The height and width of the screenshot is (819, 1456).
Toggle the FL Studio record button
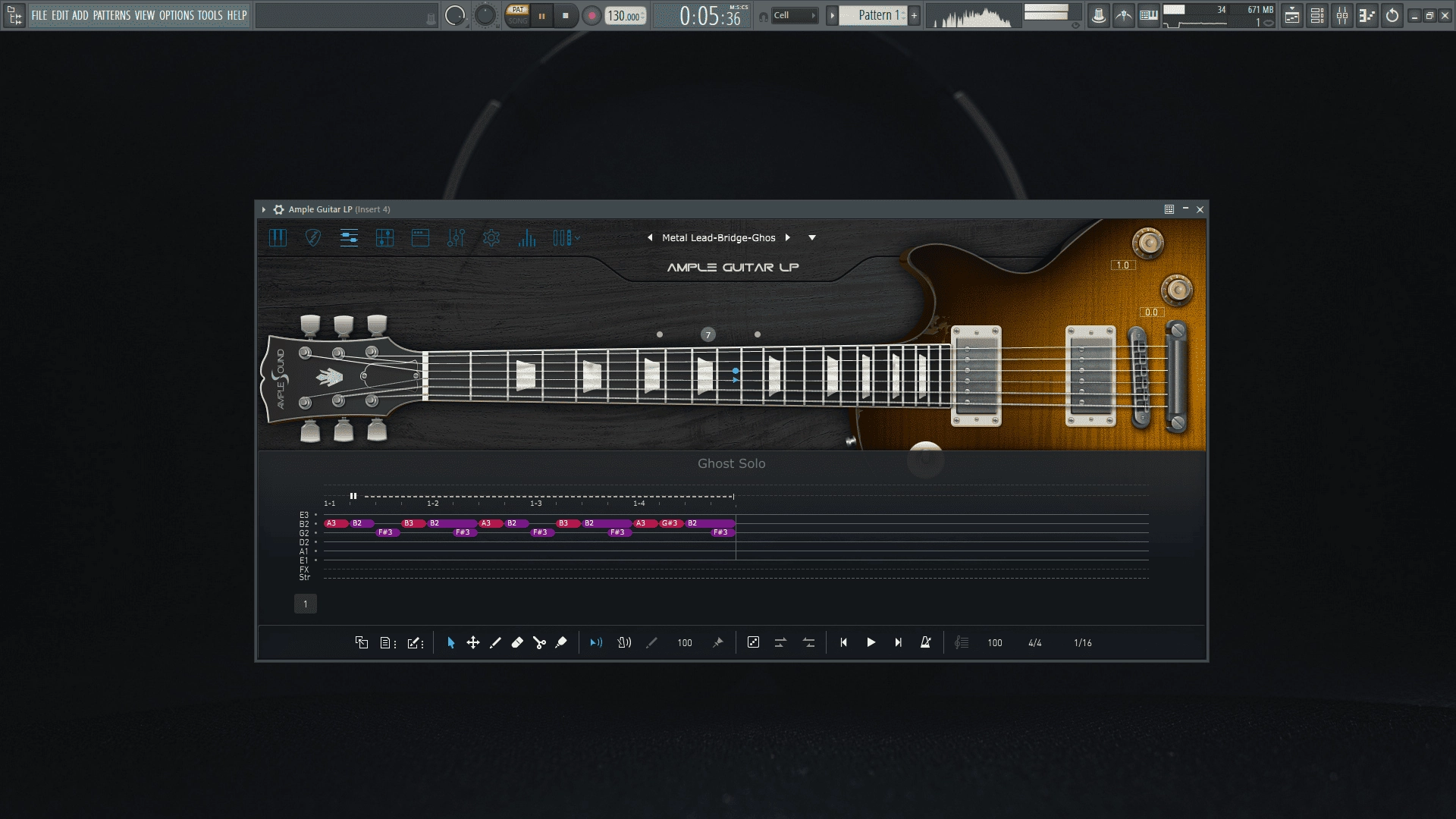click(592, 16)
